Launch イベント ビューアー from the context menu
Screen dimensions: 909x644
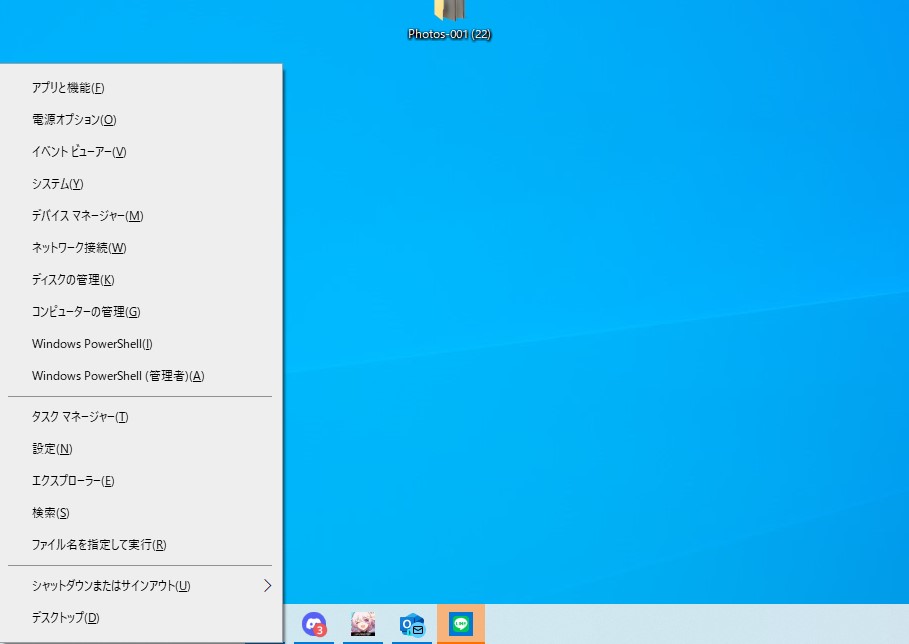click(x=79, y=152)
